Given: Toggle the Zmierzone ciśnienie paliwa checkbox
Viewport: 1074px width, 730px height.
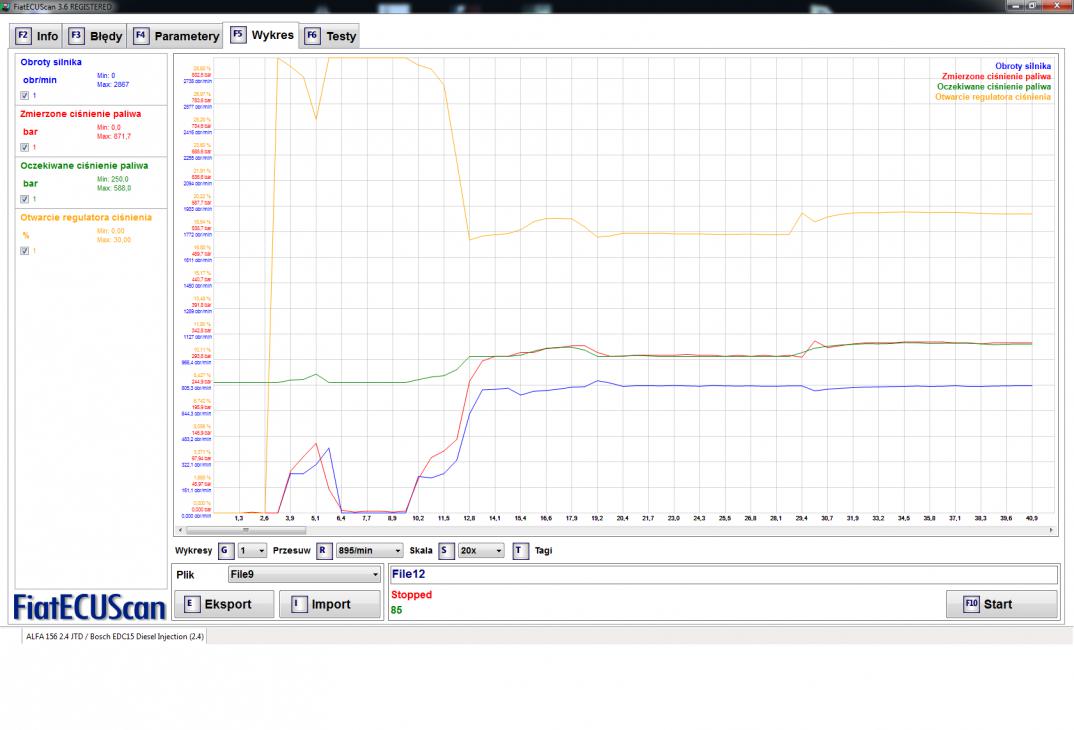Looking at the screenshot, I should click(25, 147).
